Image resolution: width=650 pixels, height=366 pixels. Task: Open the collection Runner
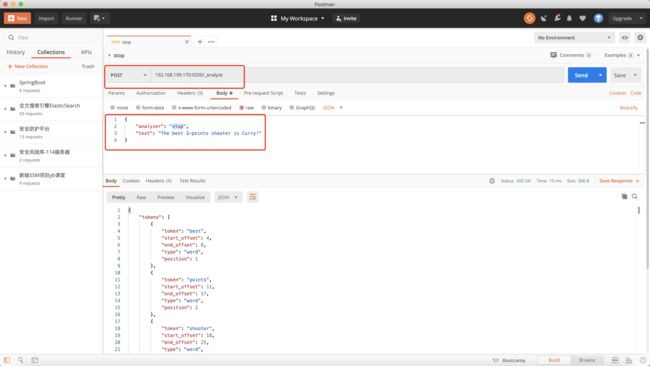coord(74,18)
